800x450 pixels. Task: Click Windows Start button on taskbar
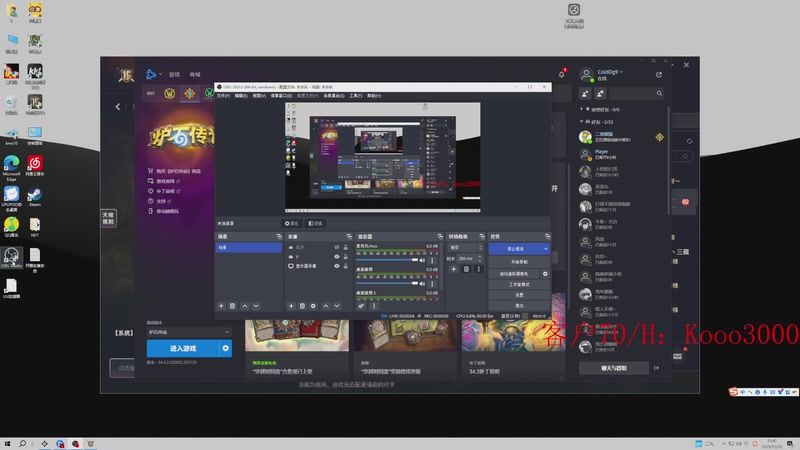(x=7, y=444)
